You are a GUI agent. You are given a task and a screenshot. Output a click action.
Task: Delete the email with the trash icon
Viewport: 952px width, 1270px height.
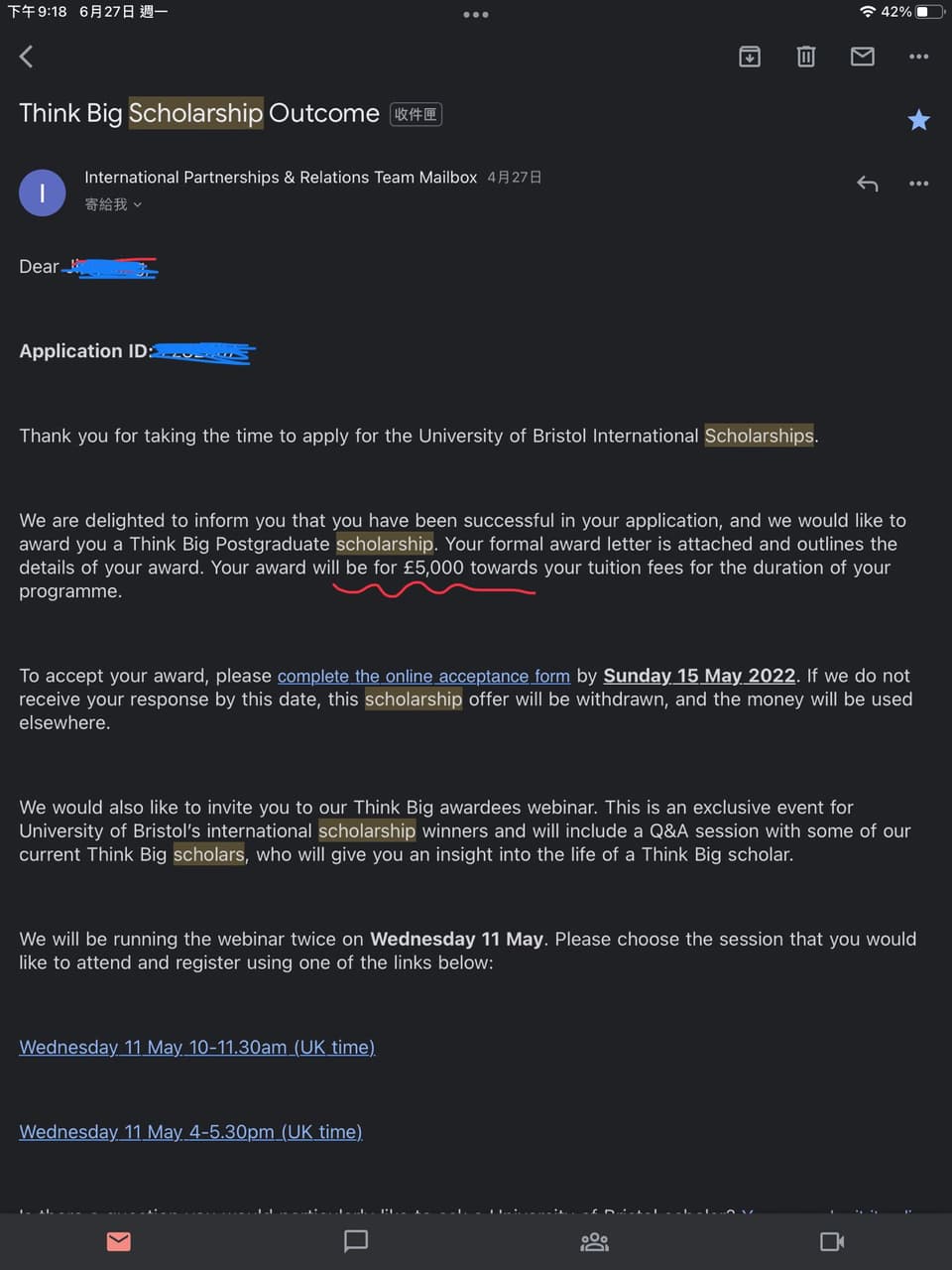tap(806, 57)
